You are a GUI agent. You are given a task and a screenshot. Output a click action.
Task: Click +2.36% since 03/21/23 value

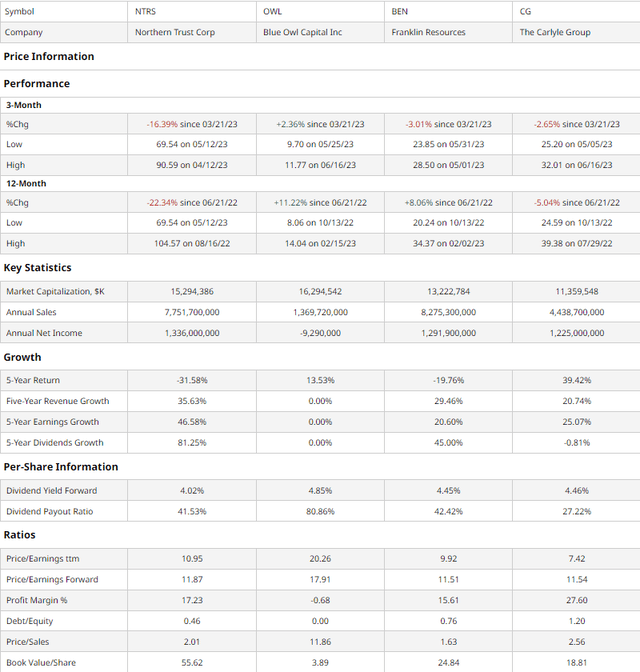click(320, 124)
